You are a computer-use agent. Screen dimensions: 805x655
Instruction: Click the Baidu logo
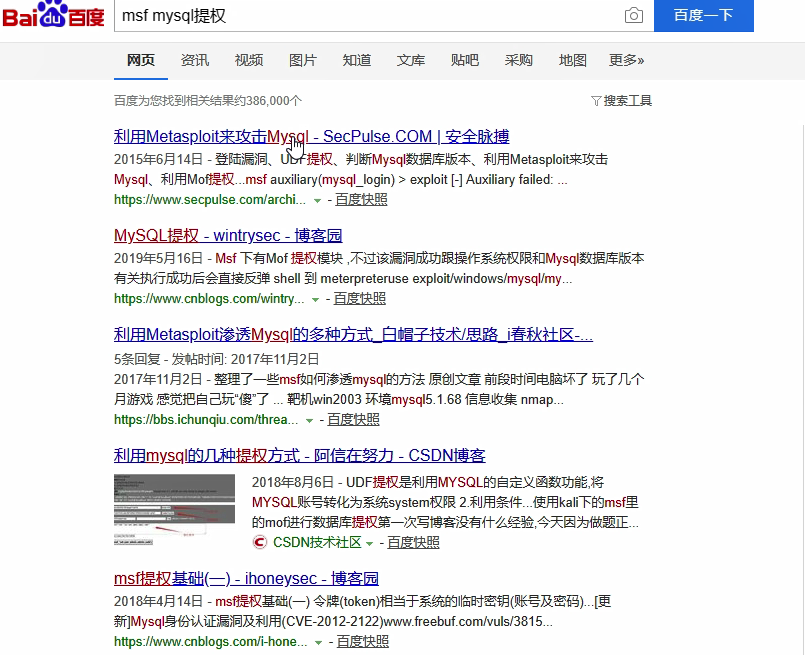[53, 14]
